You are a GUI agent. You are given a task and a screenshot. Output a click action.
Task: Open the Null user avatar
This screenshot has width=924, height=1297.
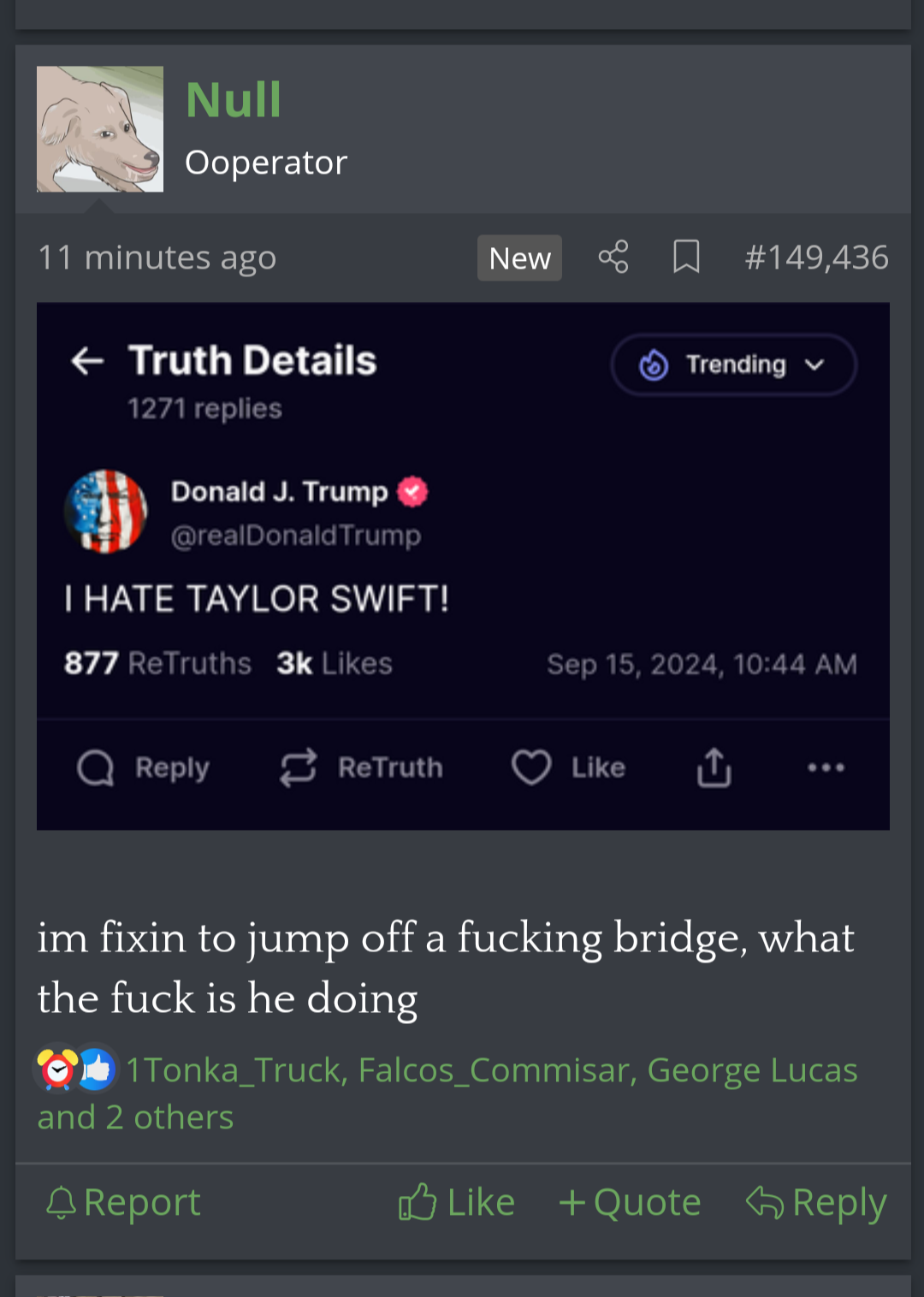[x=100, y=129]
